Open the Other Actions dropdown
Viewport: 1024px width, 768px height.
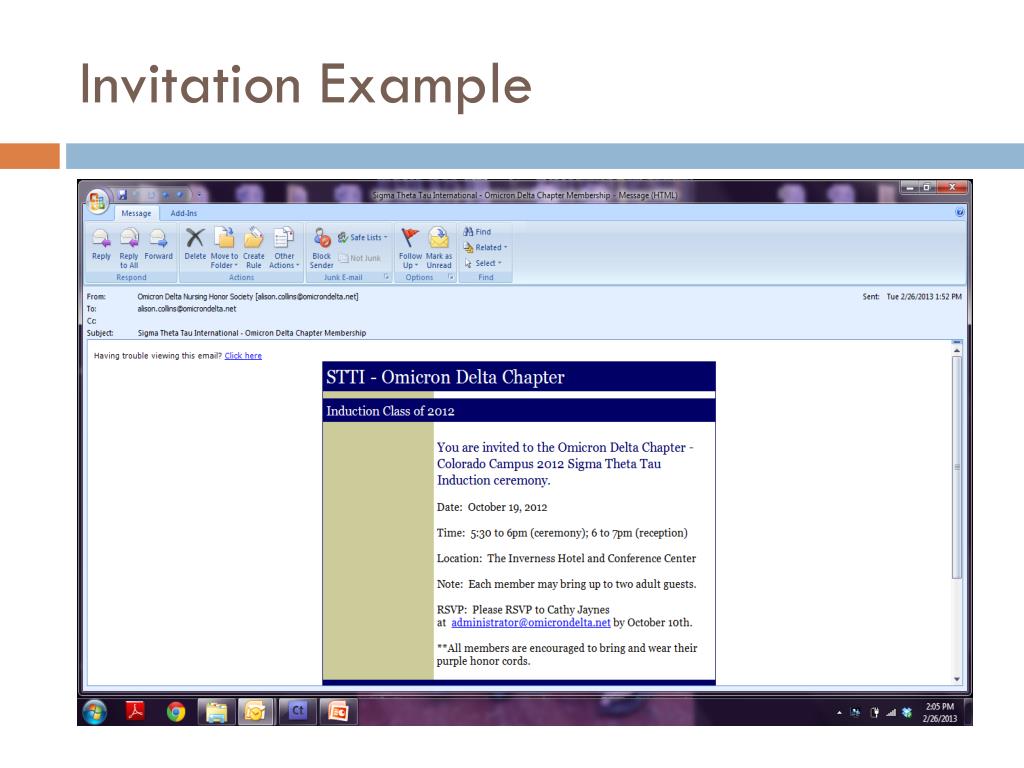coord(284,248)
